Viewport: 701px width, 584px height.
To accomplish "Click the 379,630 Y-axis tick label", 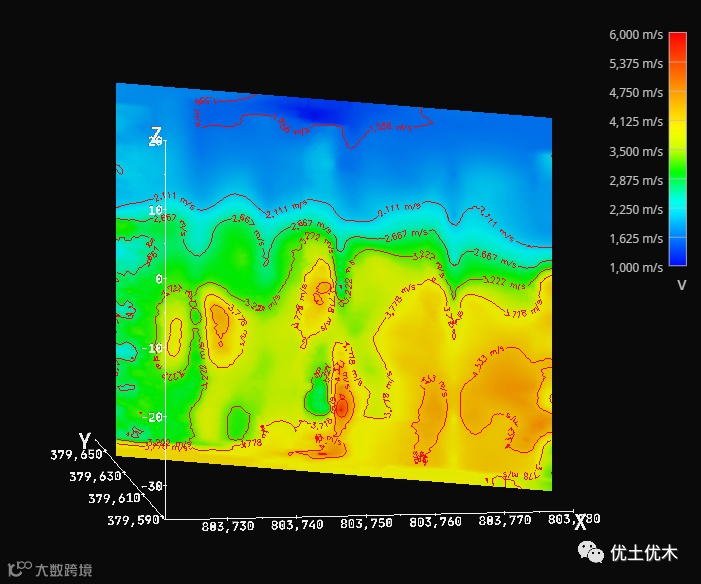I will tap(95, 477).
